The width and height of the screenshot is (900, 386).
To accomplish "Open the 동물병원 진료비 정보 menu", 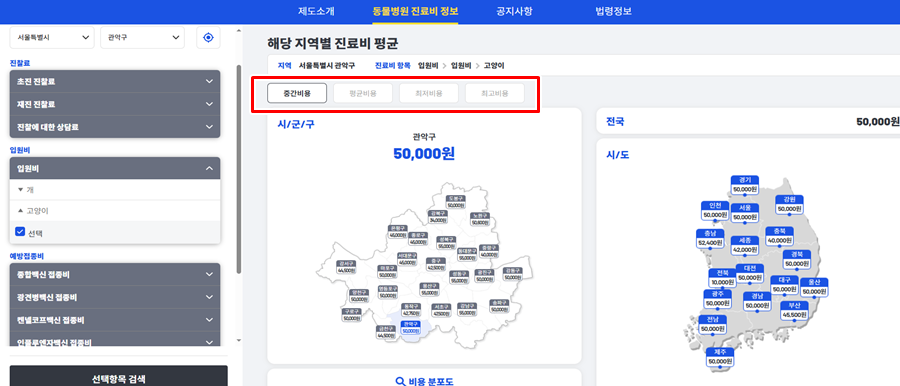I will [x=415, y=11].
